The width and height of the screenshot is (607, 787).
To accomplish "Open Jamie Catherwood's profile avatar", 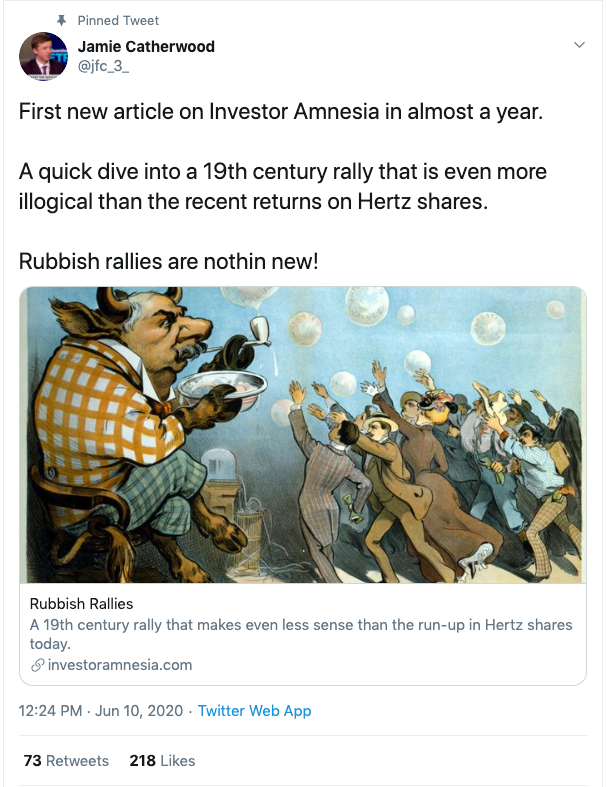I will (43, 56).
